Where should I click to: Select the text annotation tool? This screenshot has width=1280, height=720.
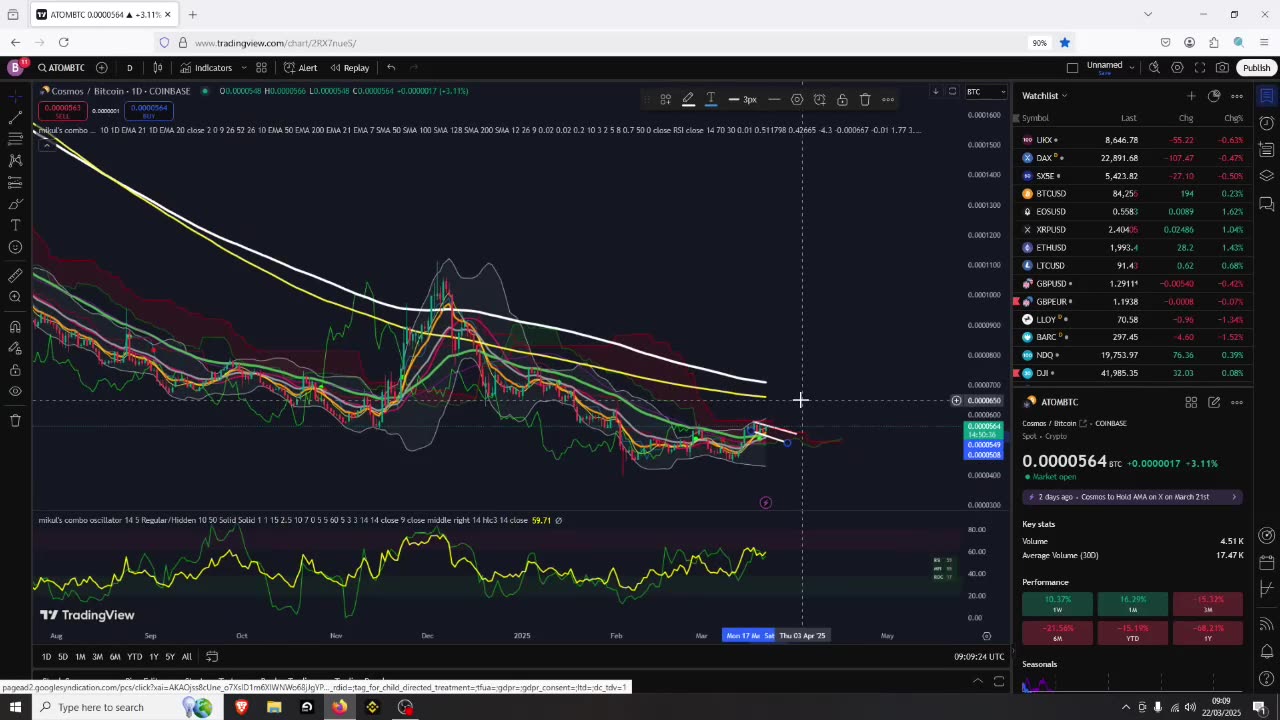pyautogui.click(x=15, y=226)
